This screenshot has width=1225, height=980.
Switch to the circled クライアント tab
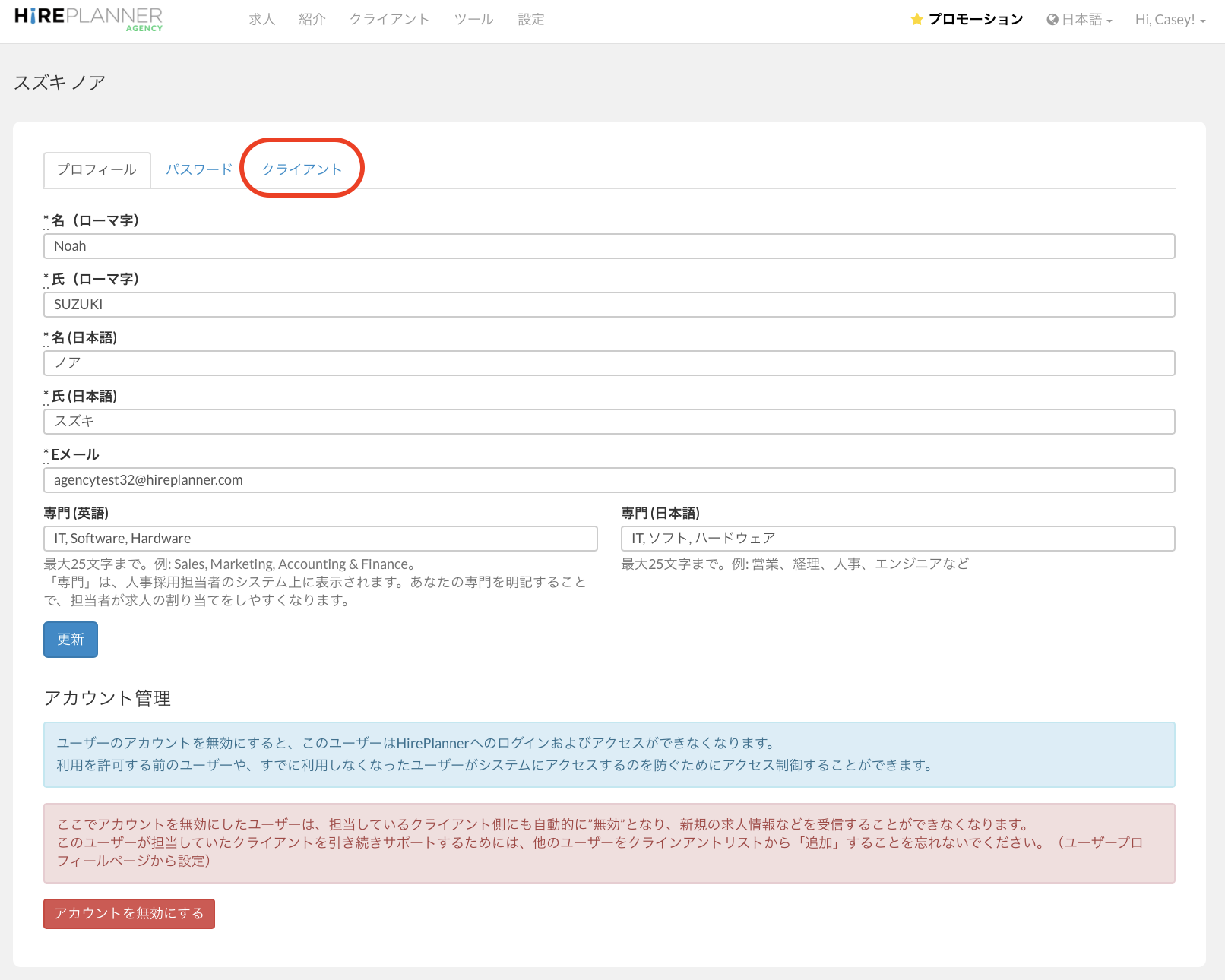coord(302,169)
